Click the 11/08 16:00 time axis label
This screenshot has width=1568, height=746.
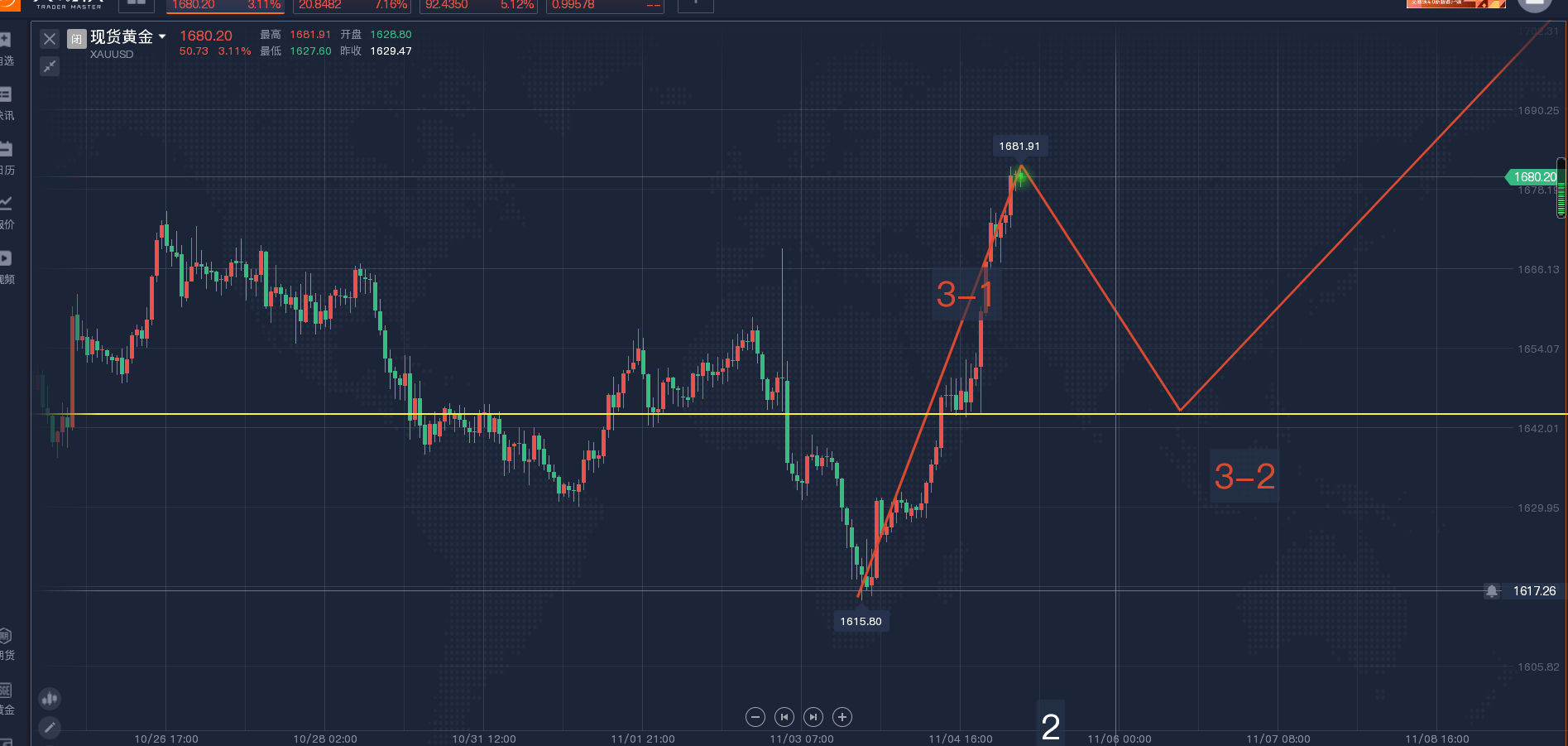1437,739
